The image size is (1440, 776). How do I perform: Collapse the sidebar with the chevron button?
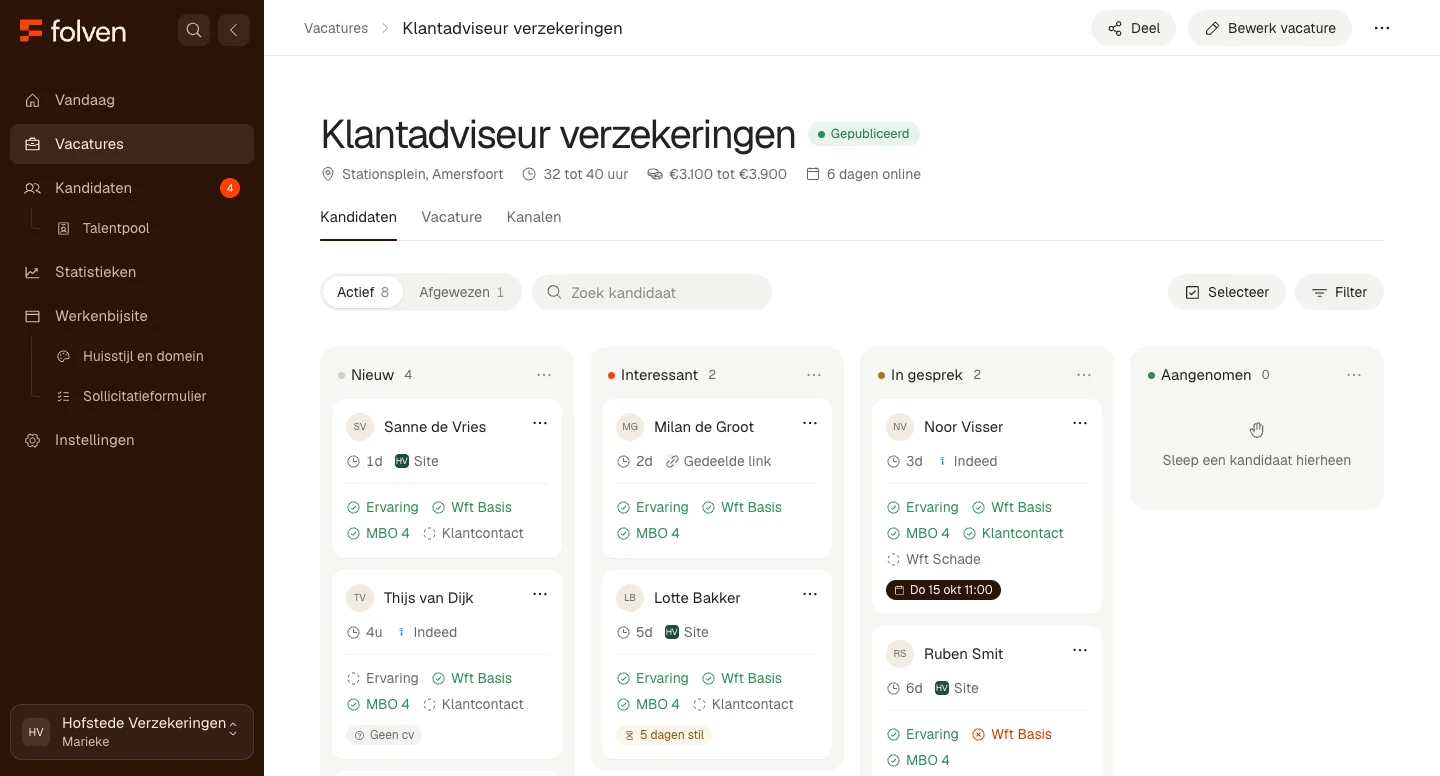pos(234,30)
